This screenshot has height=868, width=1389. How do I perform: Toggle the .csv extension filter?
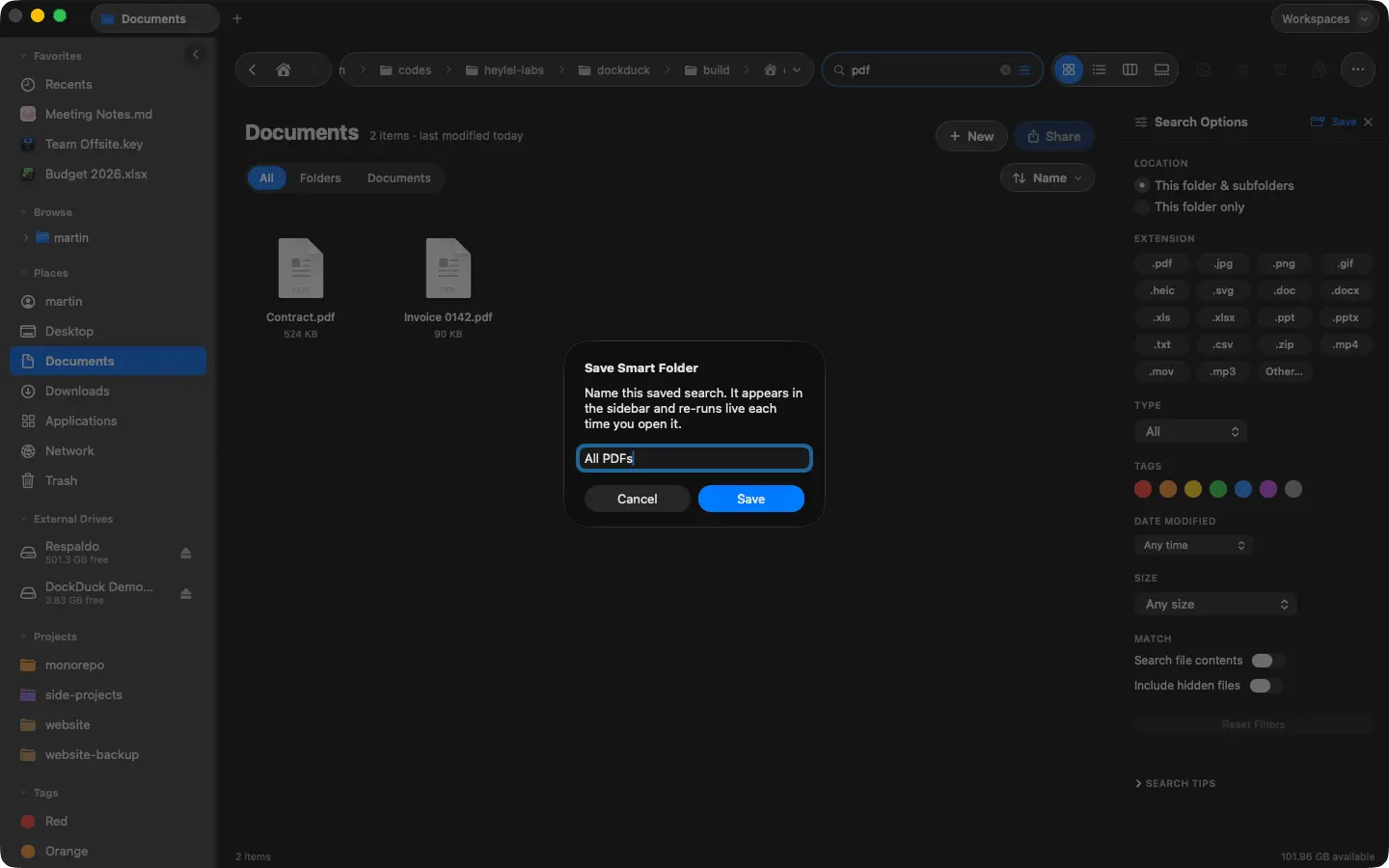(1223, 344)
